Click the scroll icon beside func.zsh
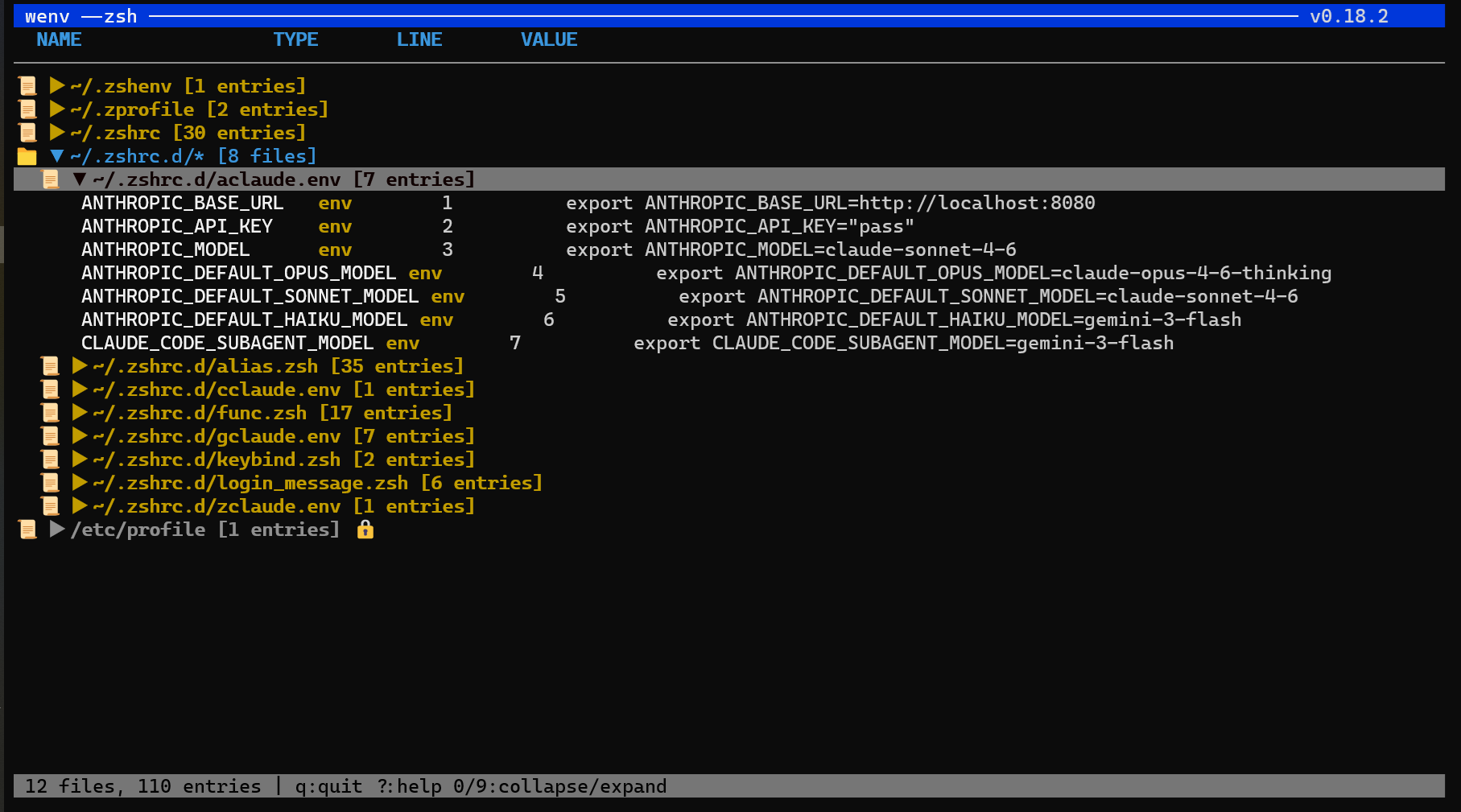1461x812 pixels. coord(50,413)
